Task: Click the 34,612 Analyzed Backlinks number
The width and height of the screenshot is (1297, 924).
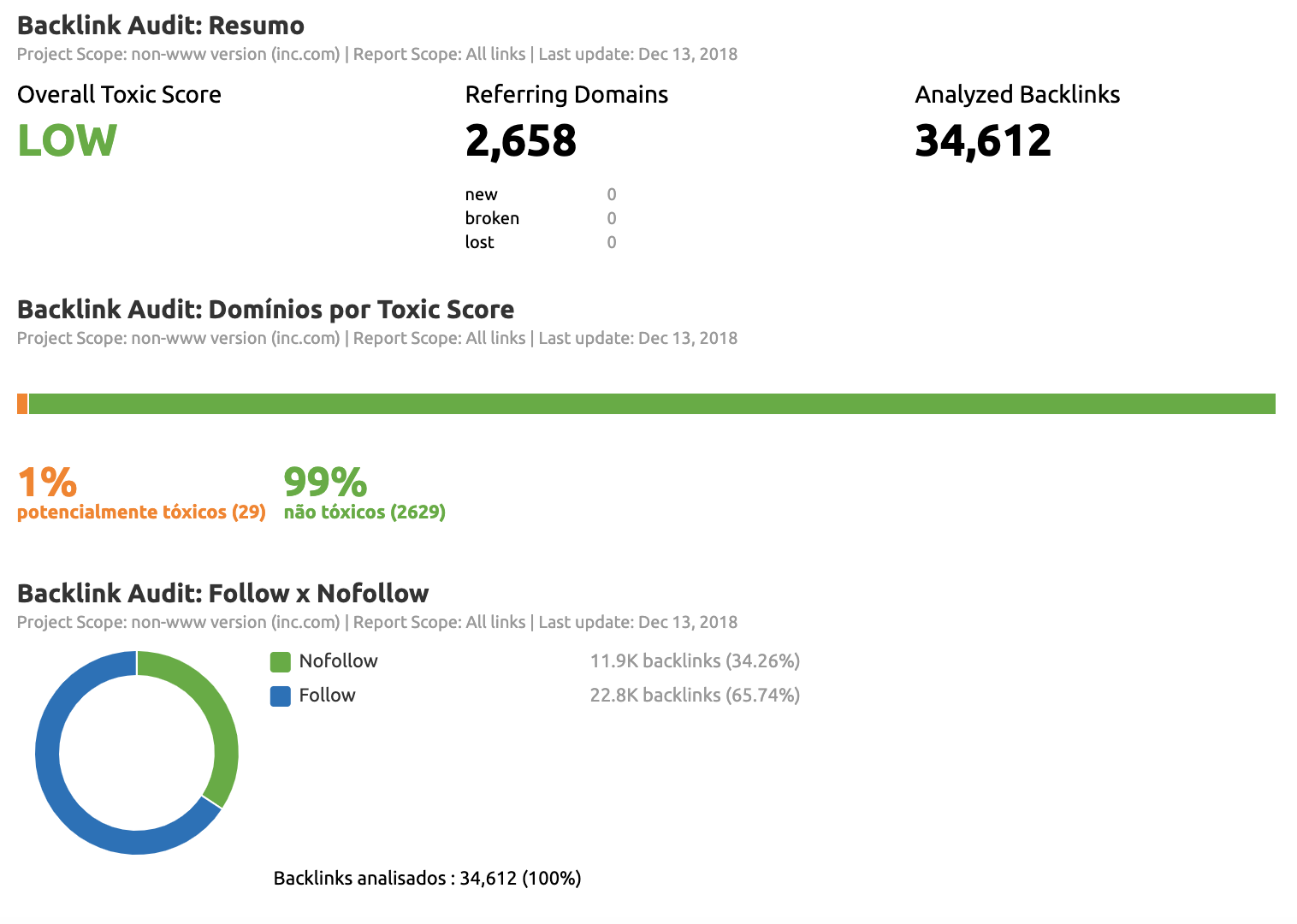Action: point(982,141)
